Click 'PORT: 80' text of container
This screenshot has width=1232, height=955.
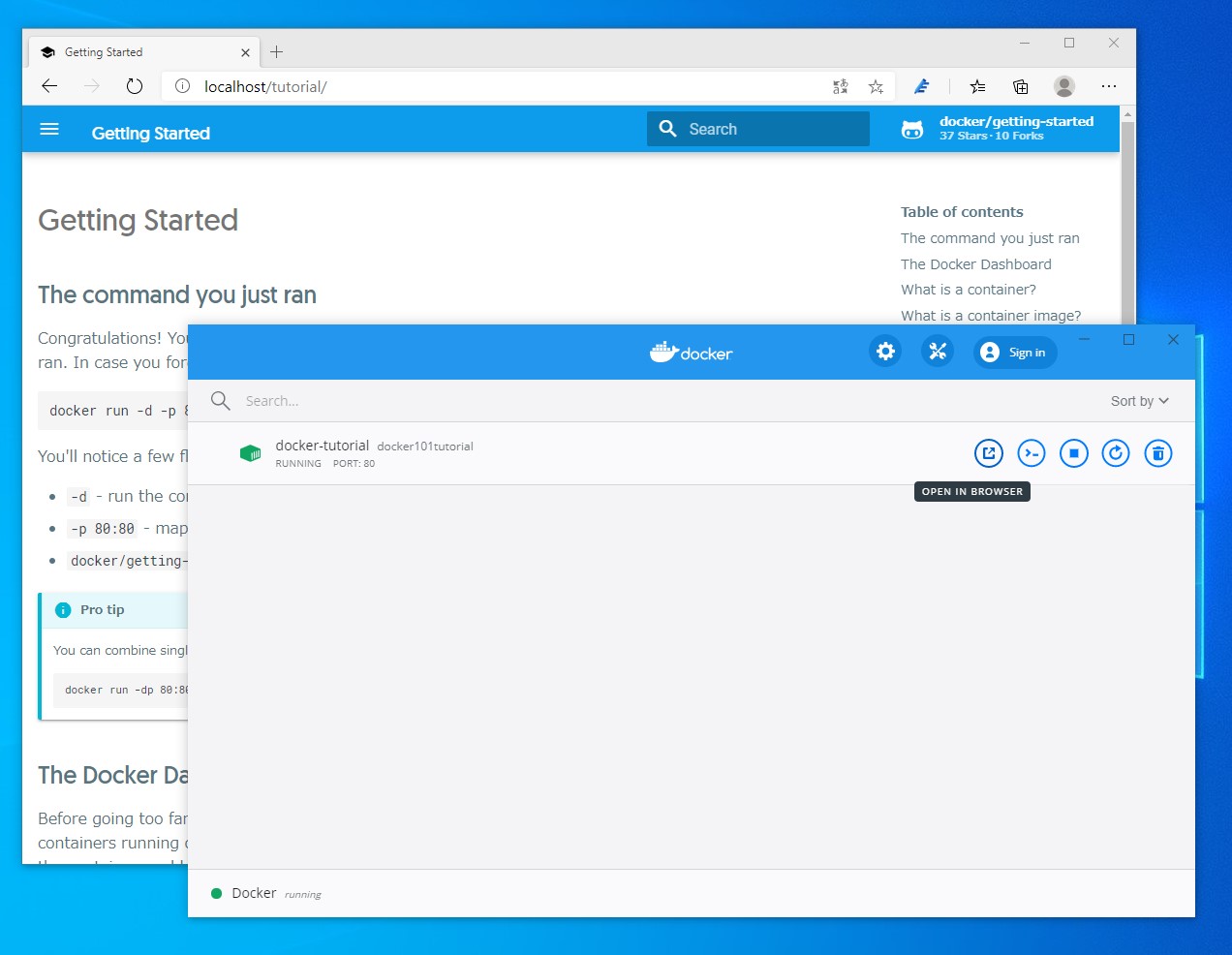tap(354, 464)
